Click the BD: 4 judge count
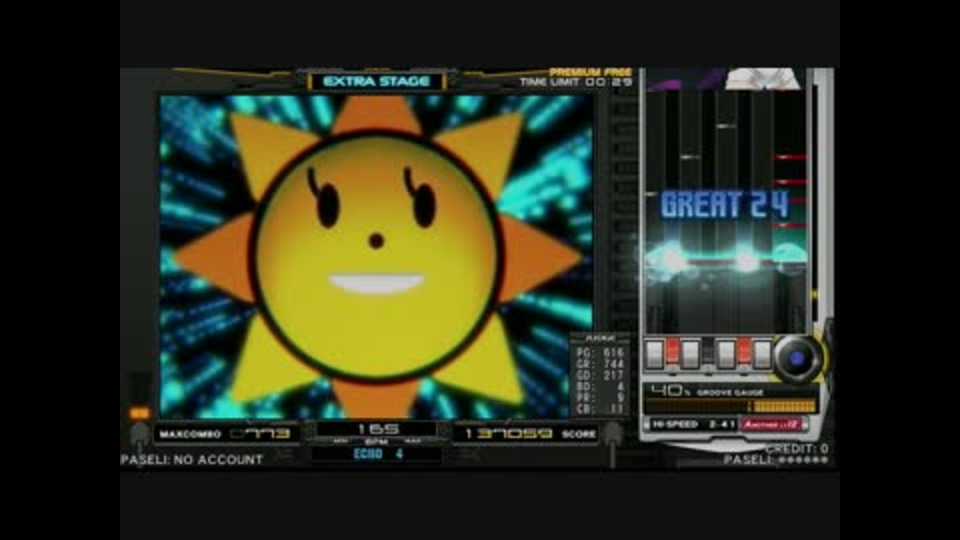Image resolution: width=960 pixels, height=540 pixels. pos(600,386)
